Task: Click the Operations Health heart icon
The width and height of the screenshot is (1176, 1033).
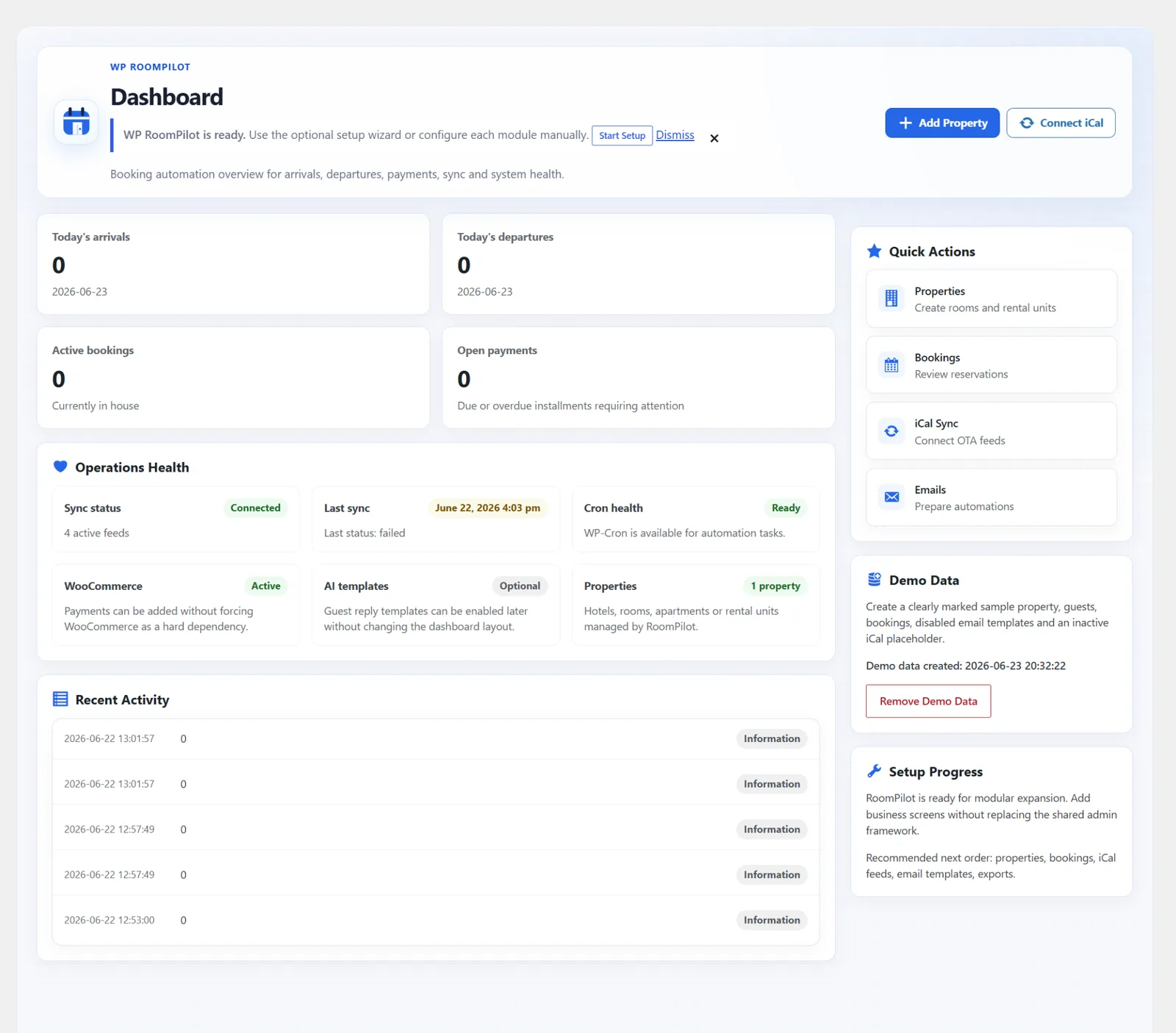Action: [x=60, y=467]
